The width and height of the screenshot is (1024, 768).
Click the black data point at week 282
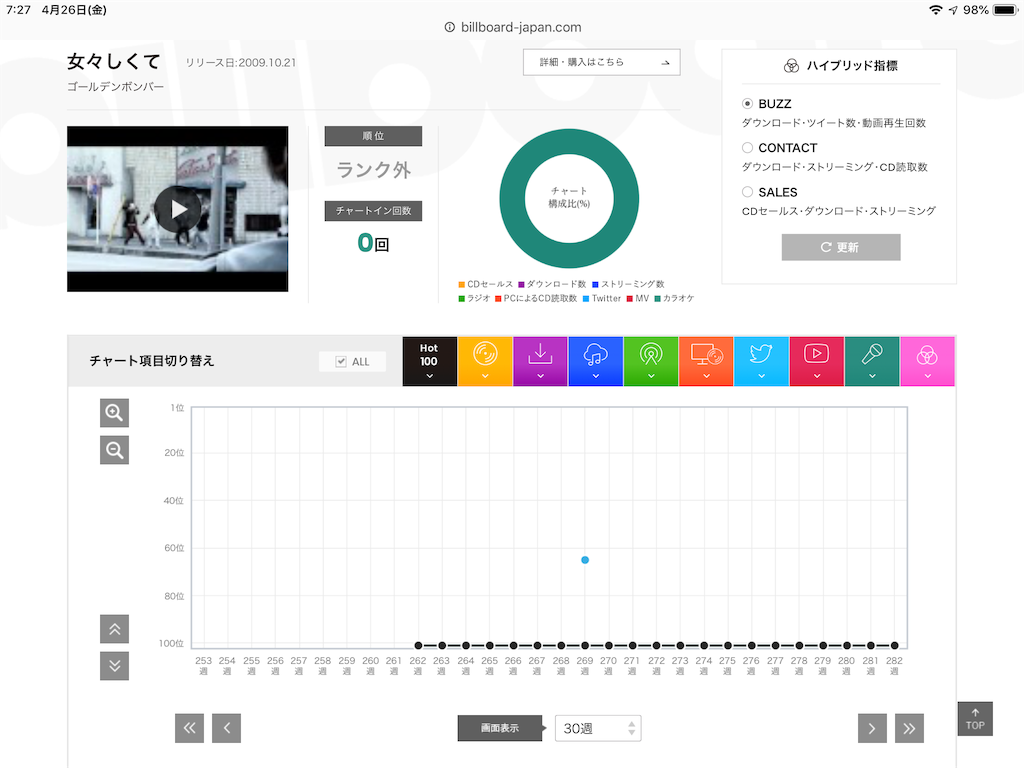895,645
